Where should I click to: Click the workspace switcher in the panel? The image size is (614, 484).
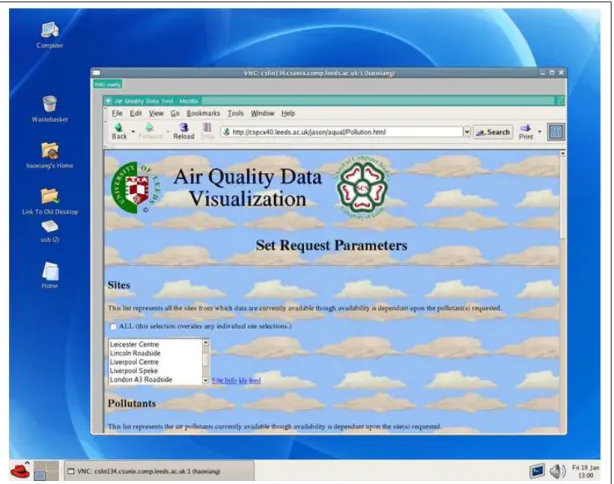[46, 470]
